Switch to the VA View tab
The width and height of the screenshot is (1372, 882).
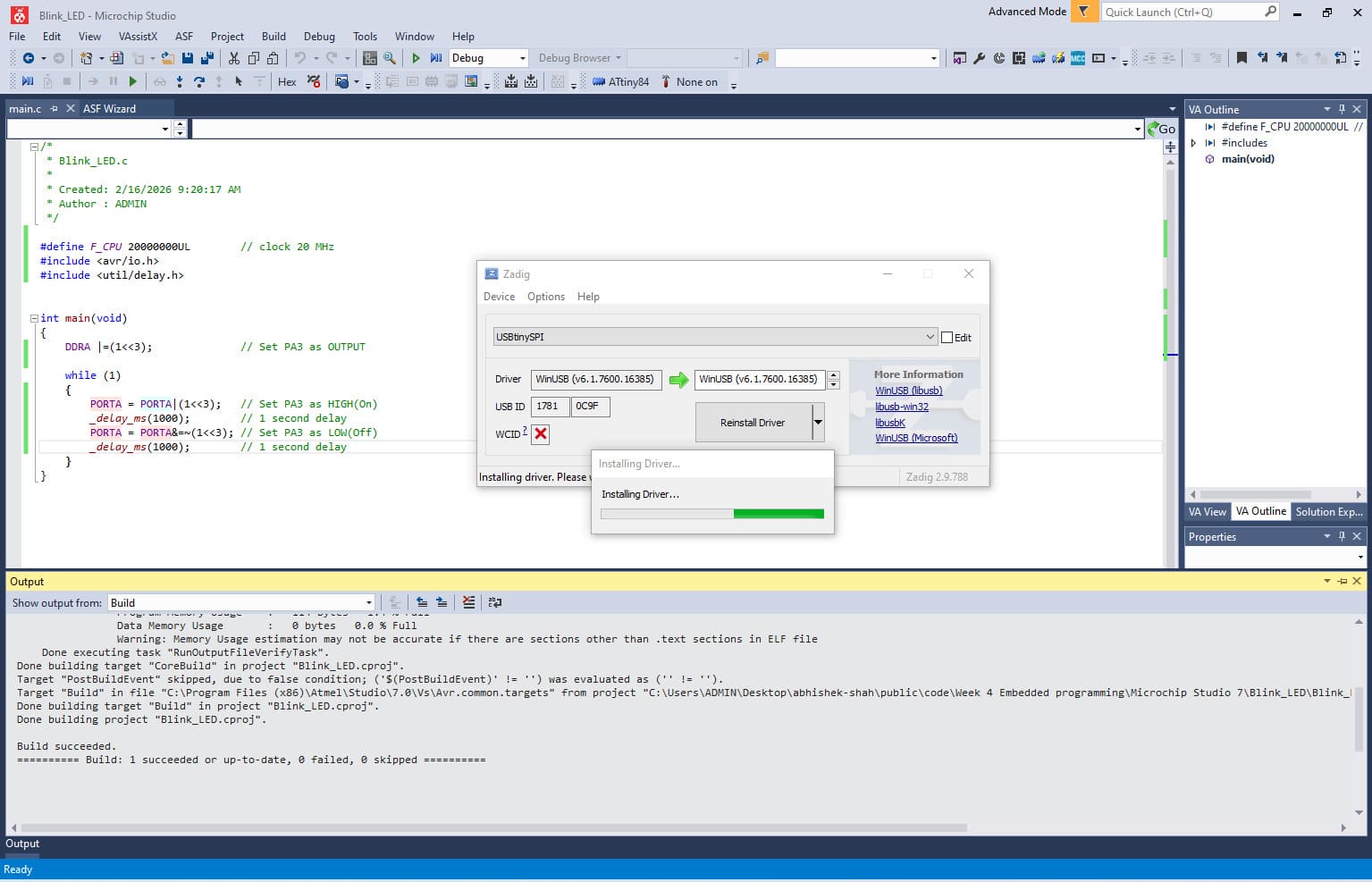pyautogui.click(x=1207, y=512)
